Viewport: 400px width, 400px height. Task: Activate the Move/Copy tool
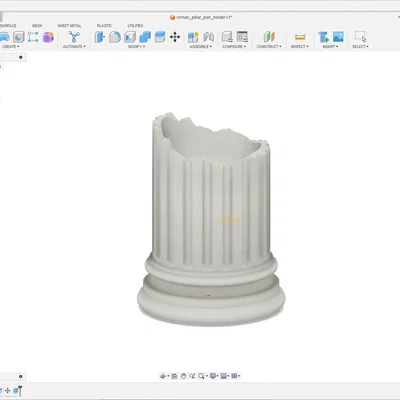pyautogui.click(x=175, y=37)
